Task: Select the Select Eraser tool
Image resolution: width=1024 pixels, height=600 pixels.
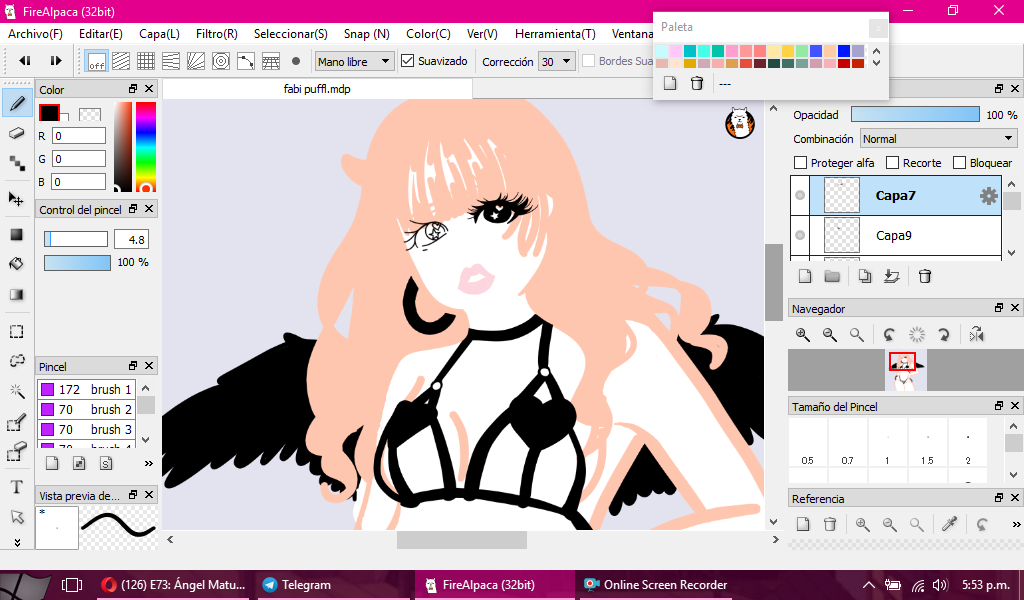Action: coord(17,451)
